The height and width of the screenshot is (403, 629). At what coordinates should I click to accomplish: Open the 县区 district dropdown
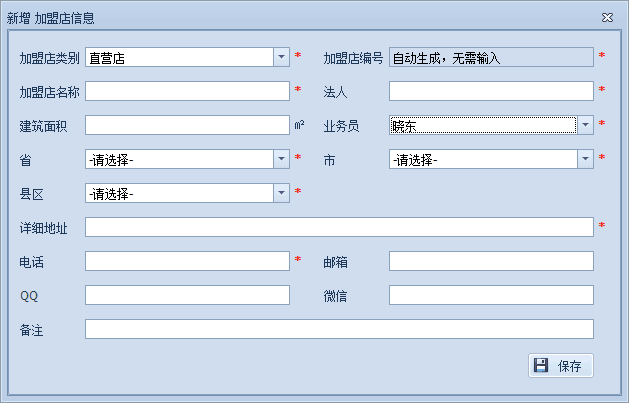(x=281, y=193)
